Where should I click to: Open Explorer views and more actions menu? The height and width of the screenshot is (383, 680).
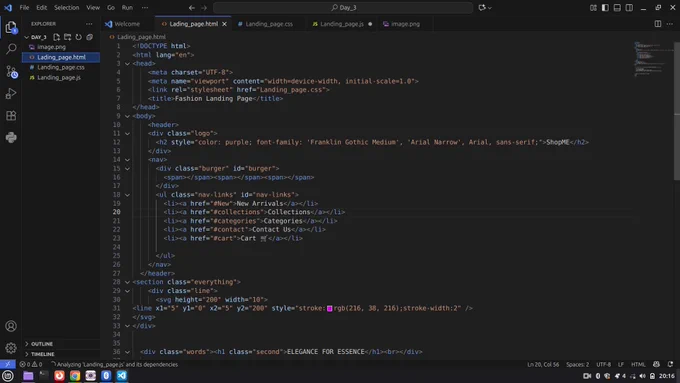[x=89, y=24]
